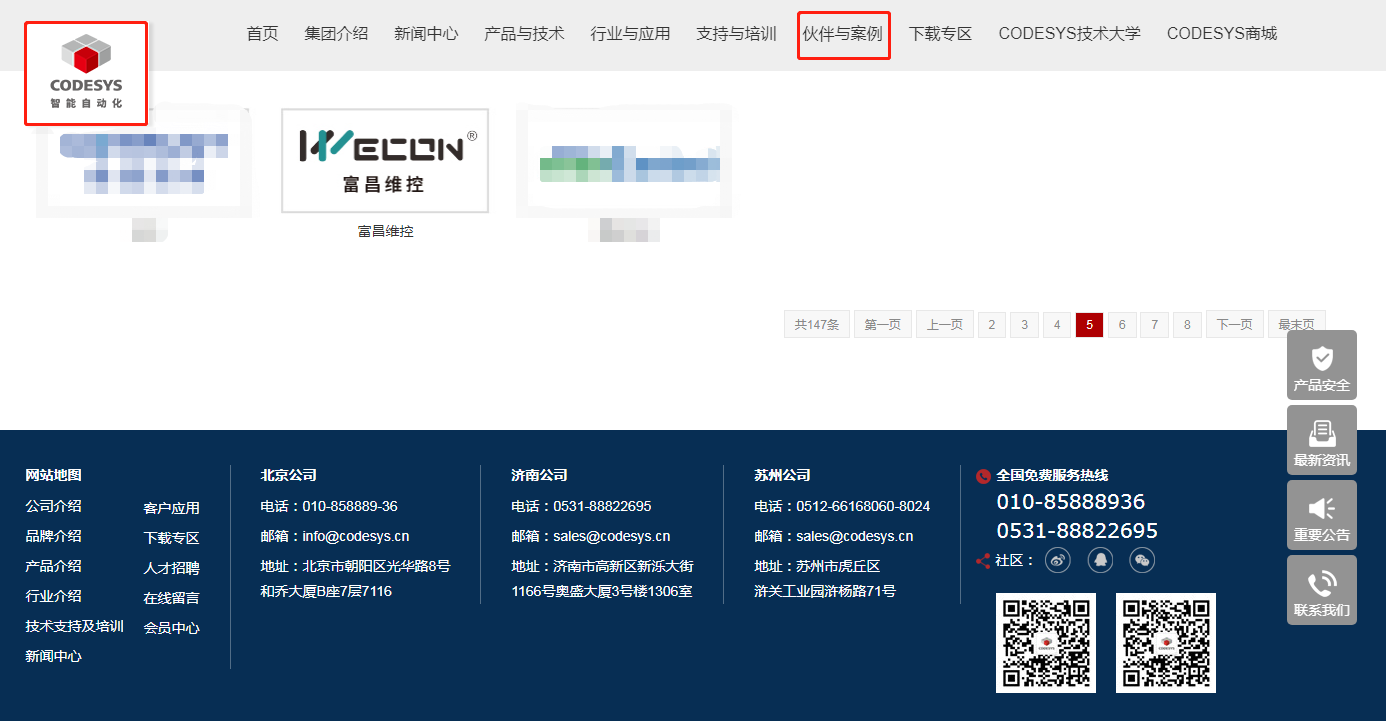Go to page 8
Screen dimensions: 1386x721
1187,324
